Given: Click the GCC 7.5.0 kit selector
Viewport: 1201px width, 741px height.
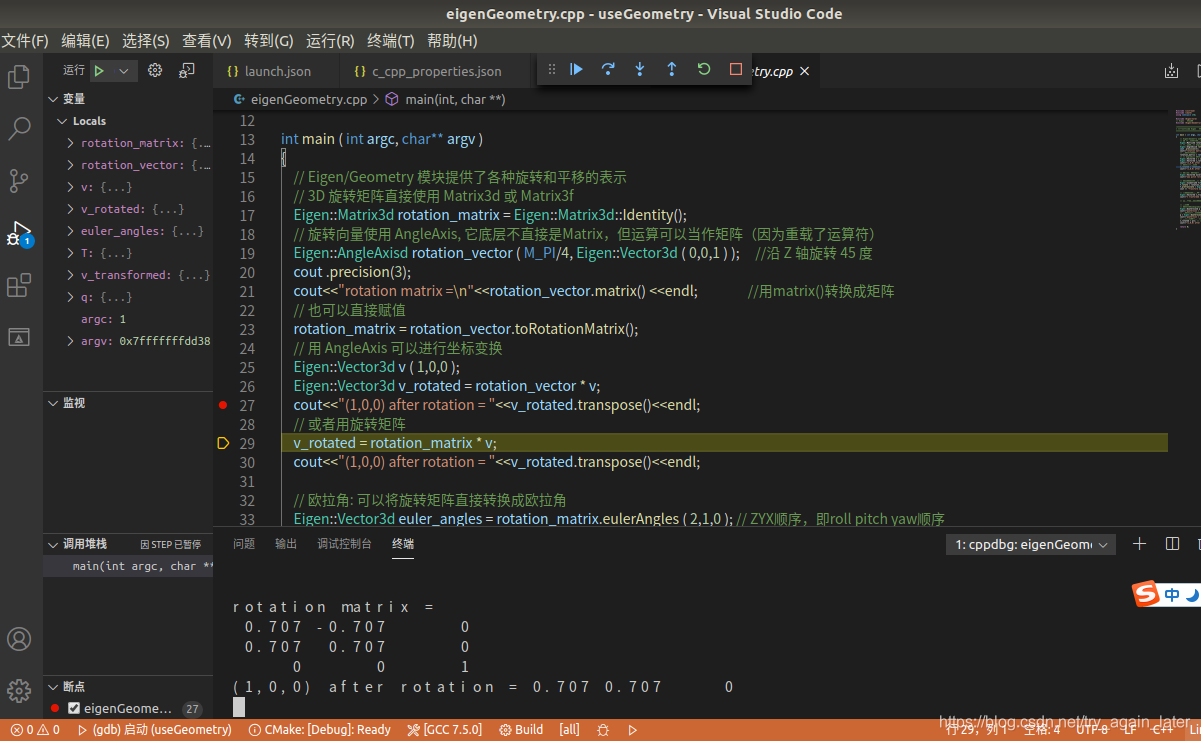Looking at the screenshot, I should point(444,730).
